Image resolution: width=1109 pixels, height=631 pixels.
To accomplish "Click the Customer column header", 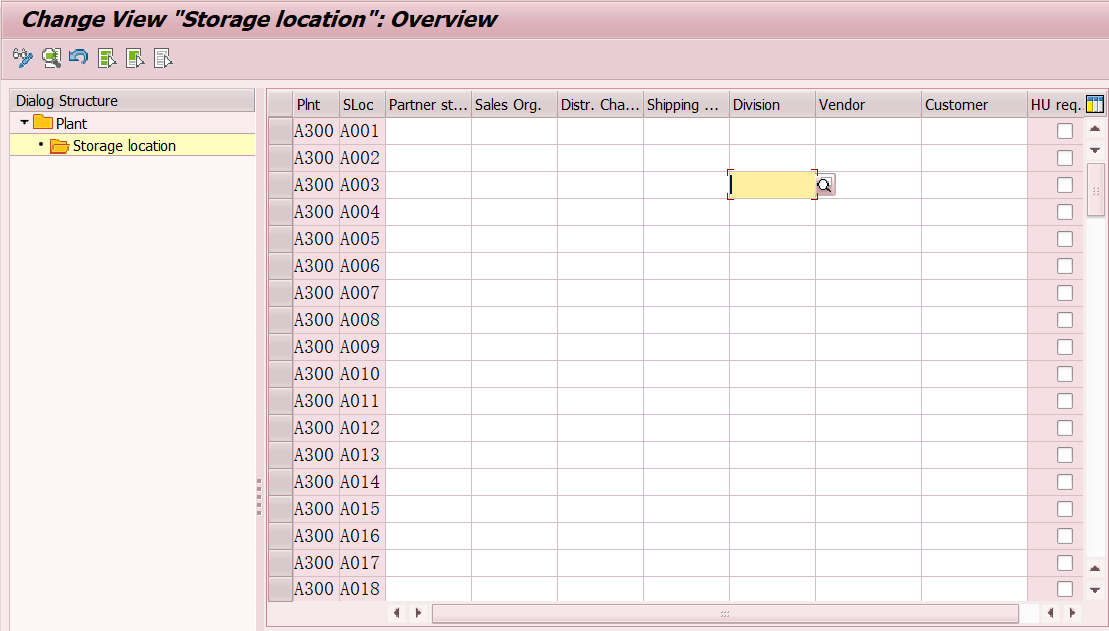I will (975, 105).
